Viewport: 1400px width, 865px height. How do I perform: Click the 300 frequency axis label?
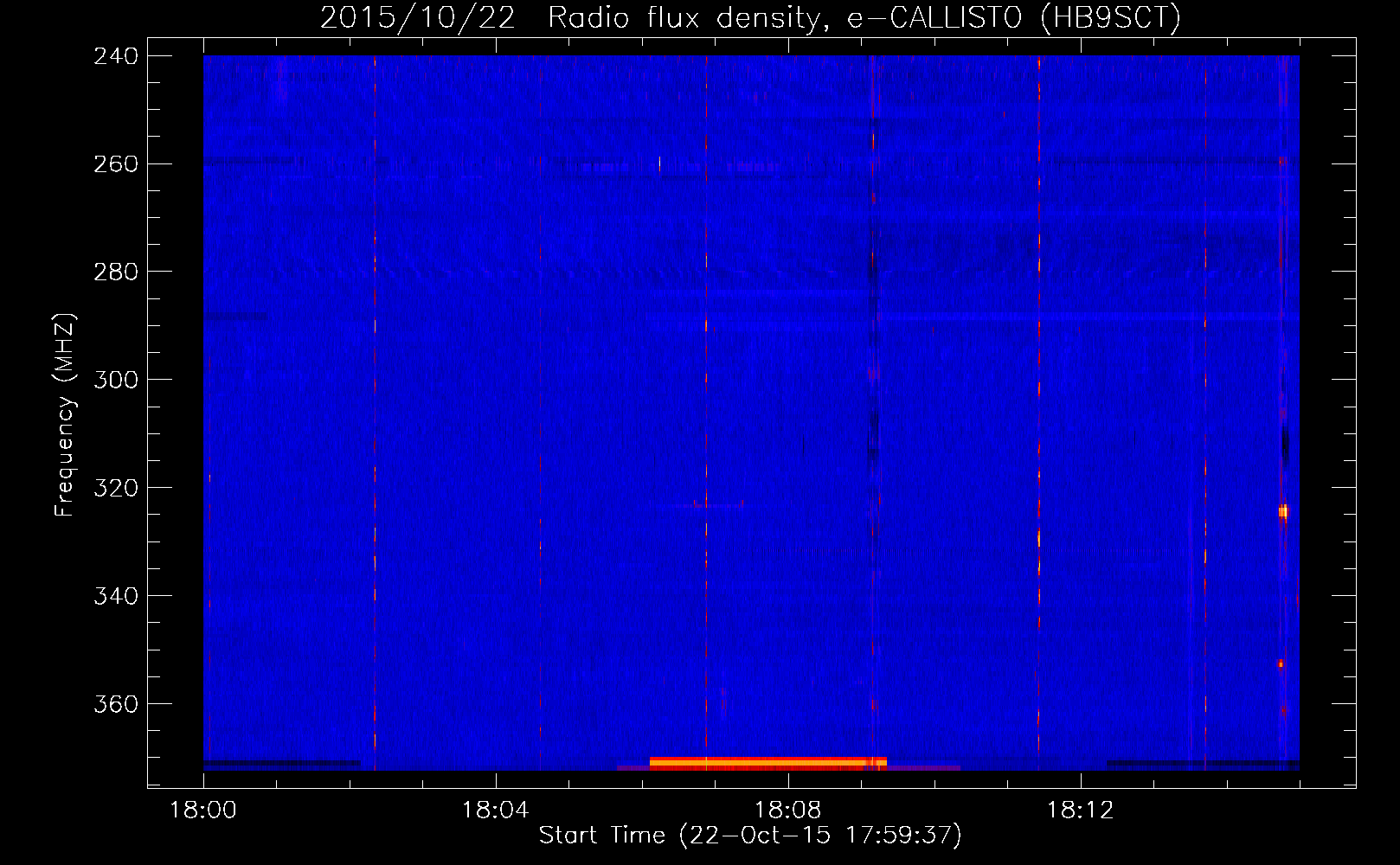115,381
